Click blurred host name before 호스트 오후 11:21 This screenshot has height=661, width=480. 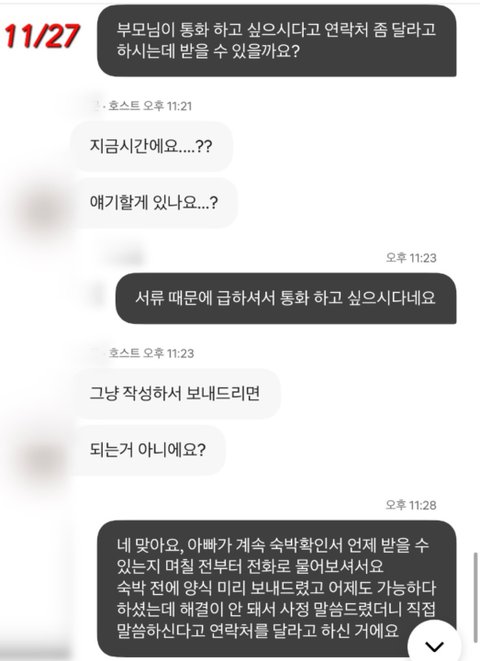click(96, 104)
